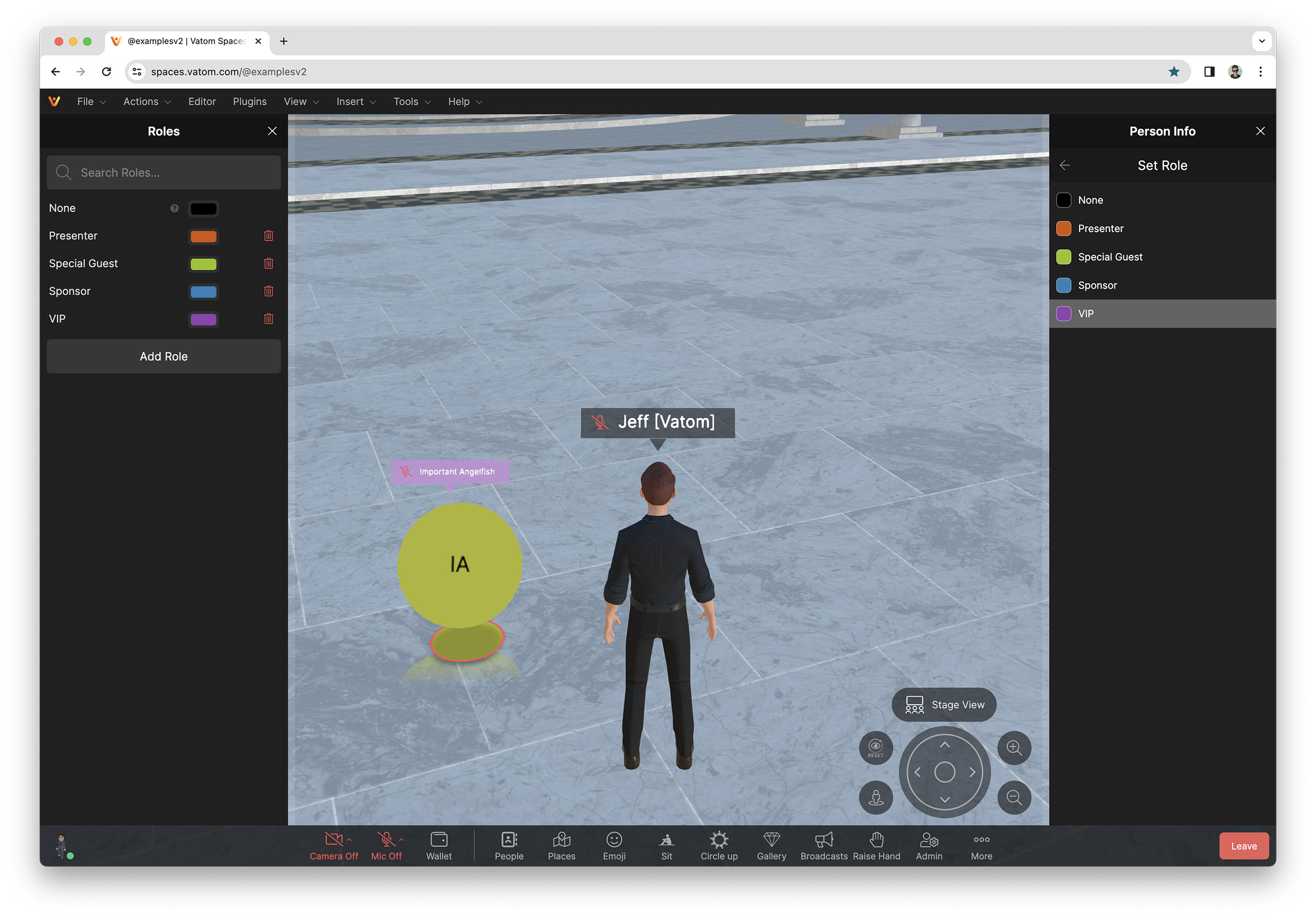
Task: Leave the space
Action: pos(1243,846)
